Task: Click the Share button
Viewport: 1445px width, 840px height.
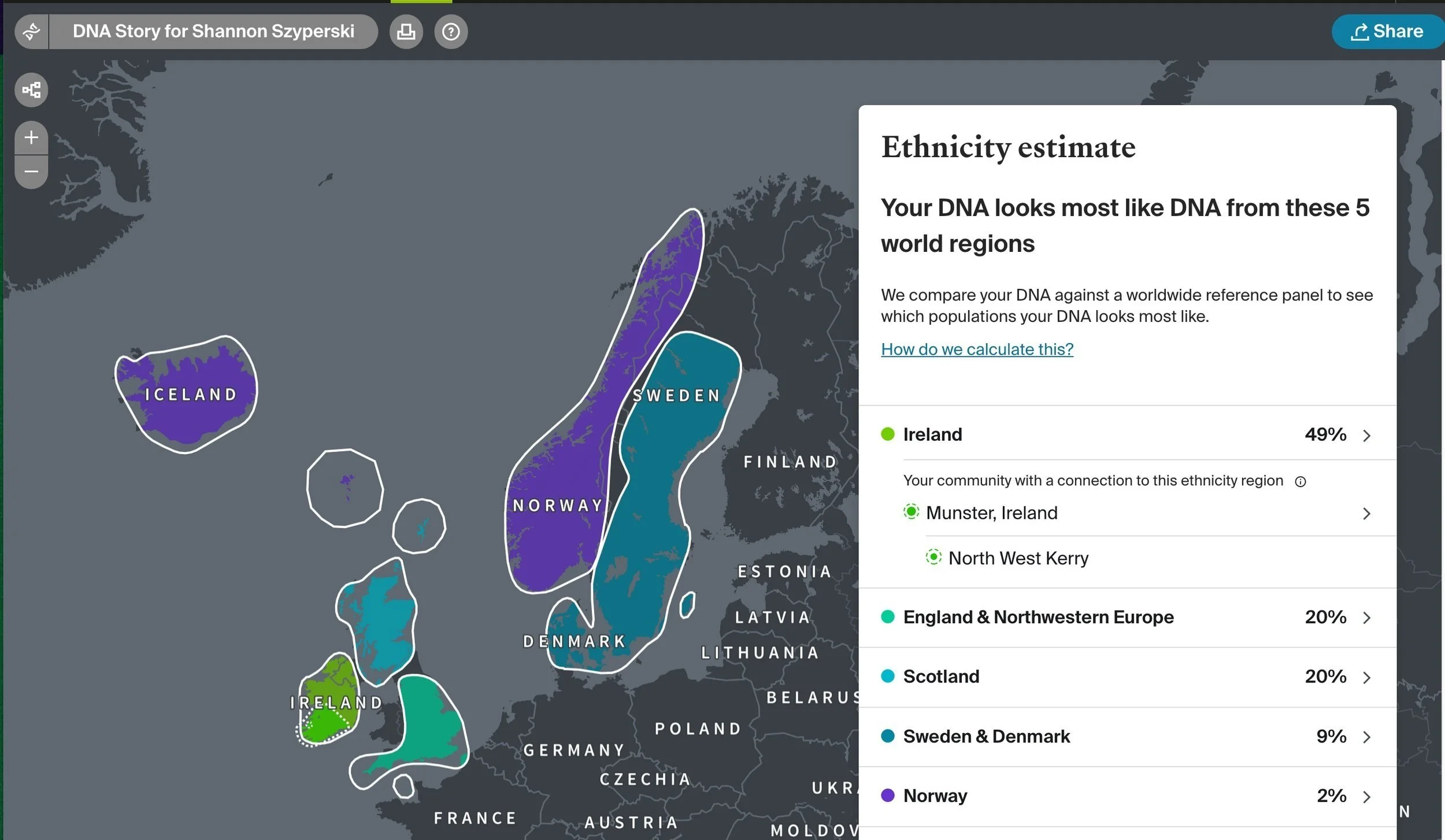Action: [1387, 31]
